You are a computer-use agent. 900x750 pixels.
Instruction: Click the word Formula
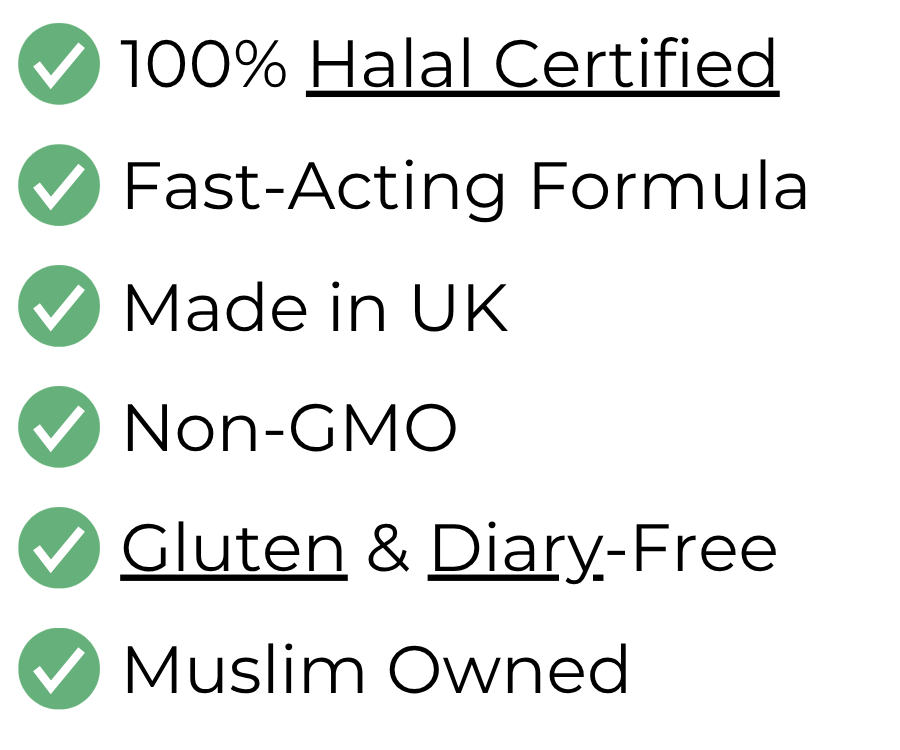[670, 185]
